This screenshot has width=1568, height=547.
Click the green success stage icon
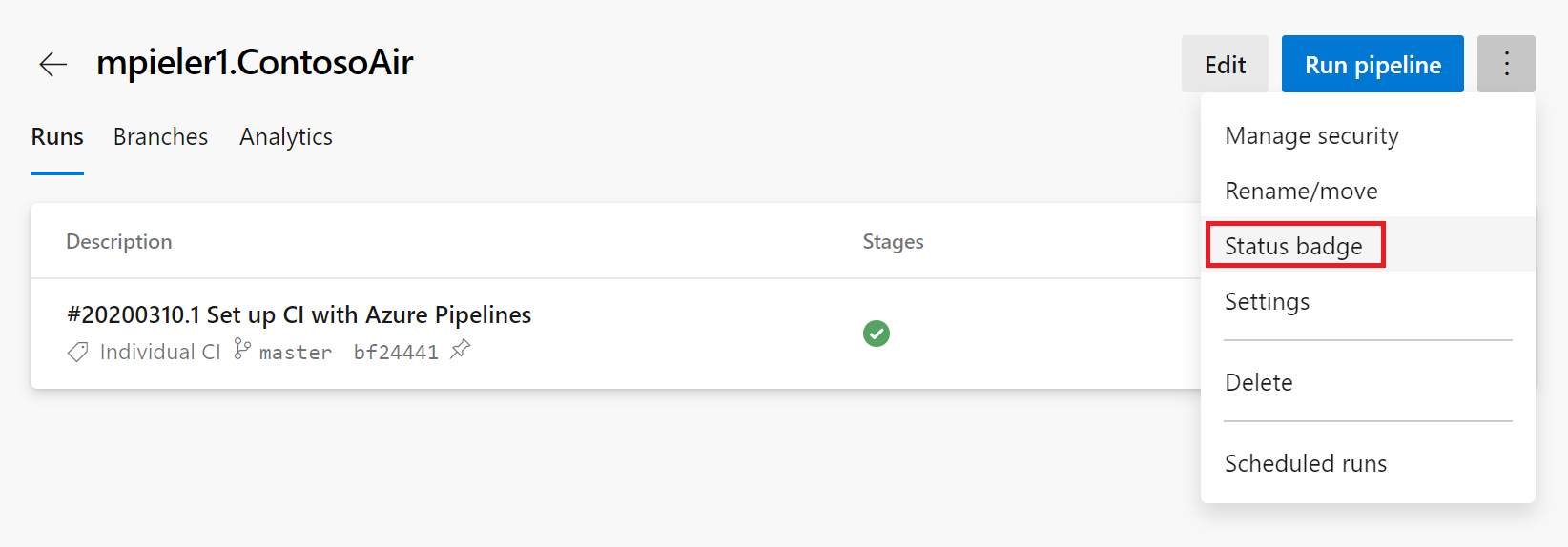[x=877, y=334]
